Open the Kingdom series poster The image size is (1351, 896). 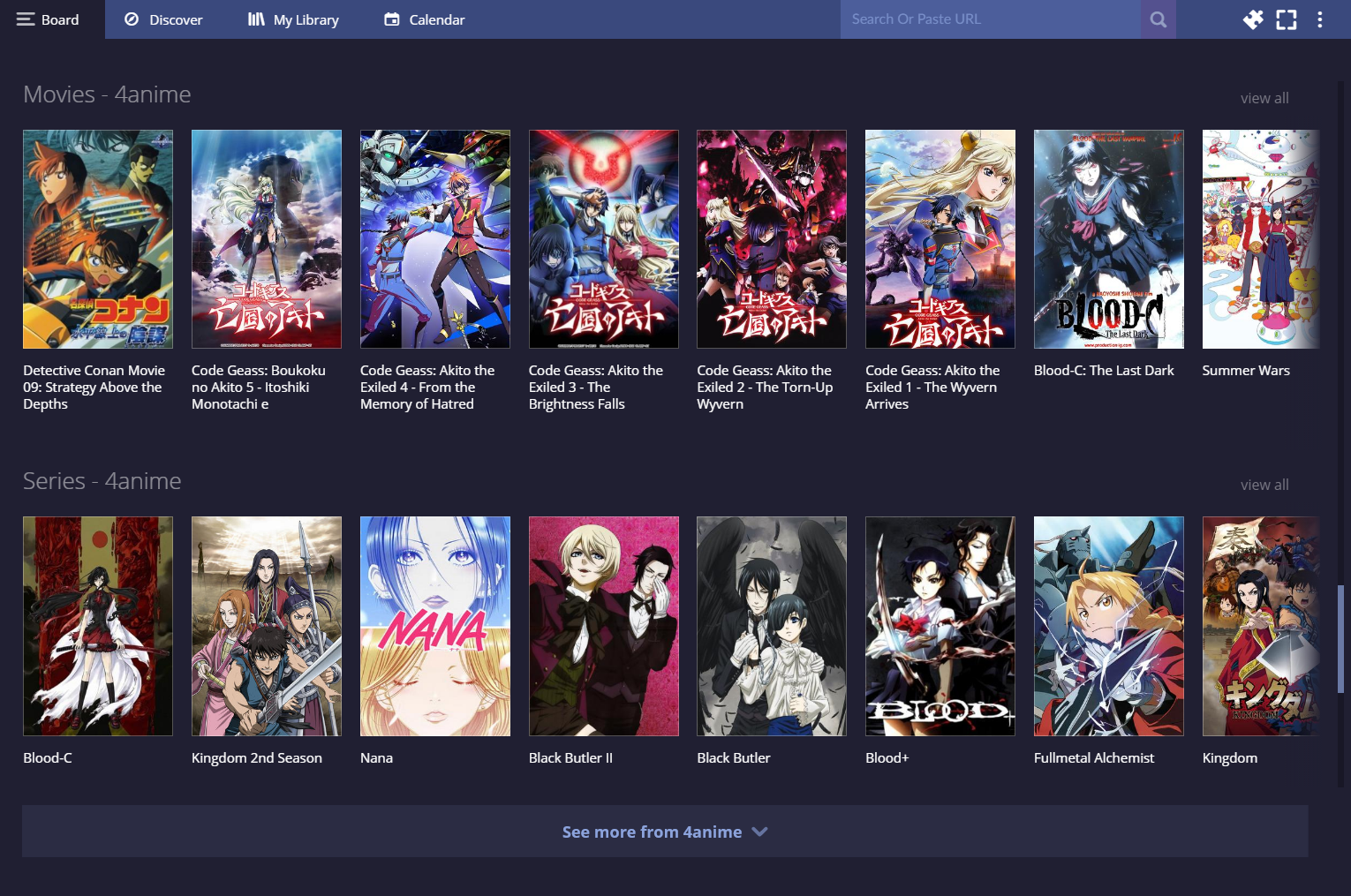point(1261,627)
